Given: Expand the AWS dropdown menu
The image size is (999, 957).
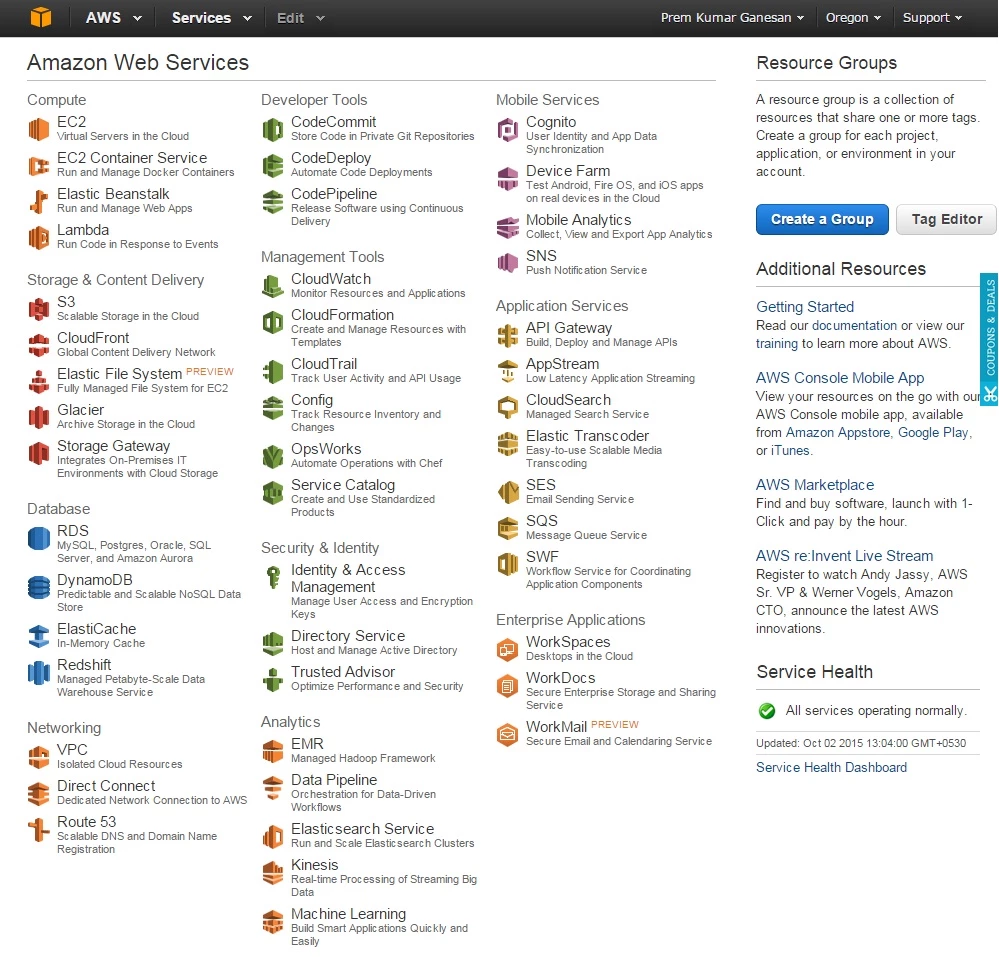Looking at the screenshot, I should (114, 18).
